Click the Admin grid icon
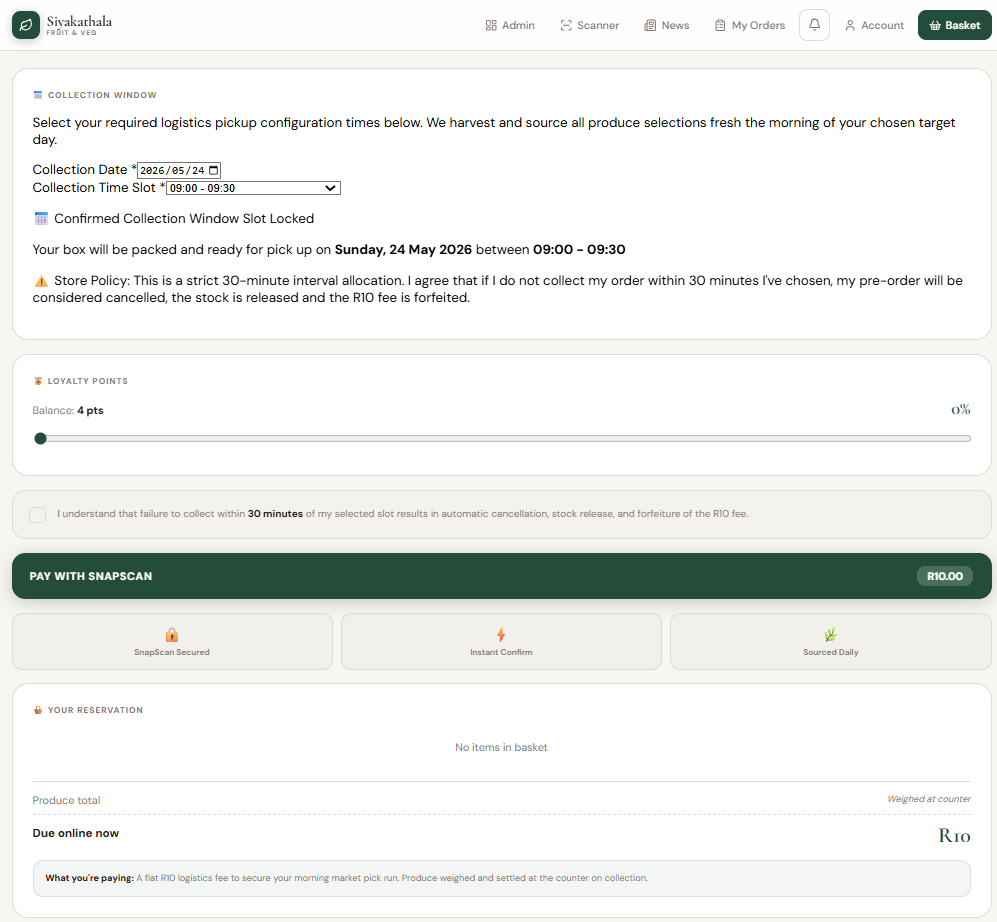The height and width of the screenshot is (922, 997). point(491,25)
